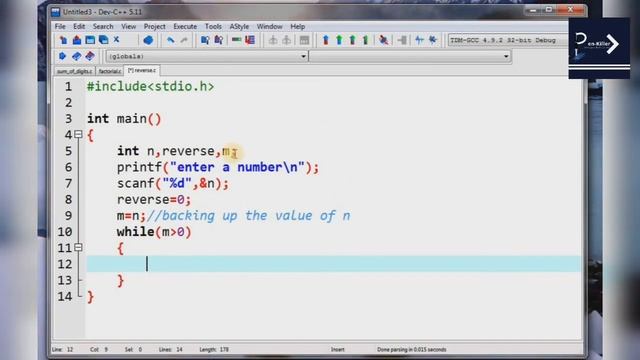
Task: Click the 'int main()' code line
Action: pos(124,119)
